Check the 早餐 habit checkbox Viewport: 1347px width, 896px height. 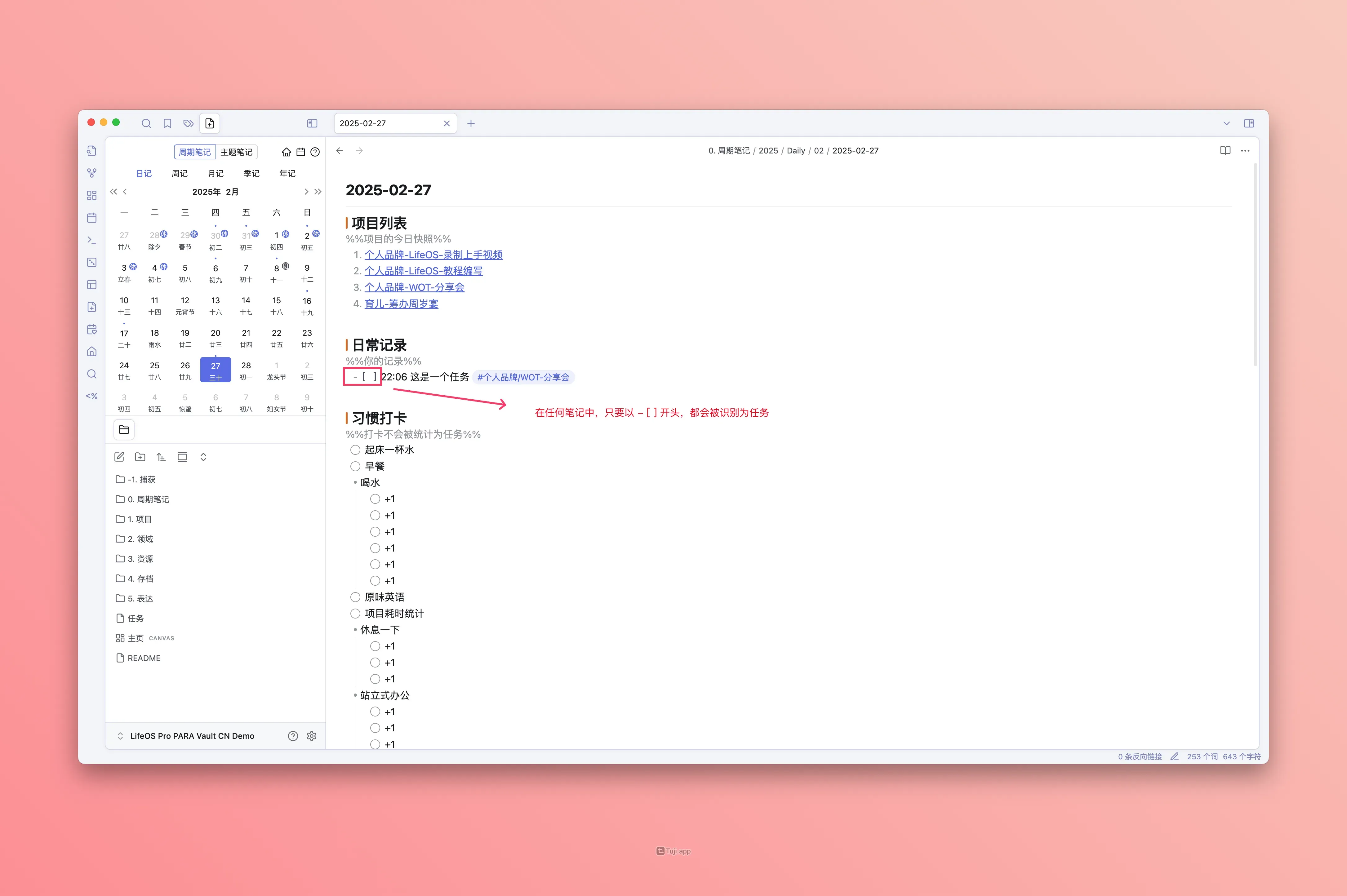tap(355, 466)
